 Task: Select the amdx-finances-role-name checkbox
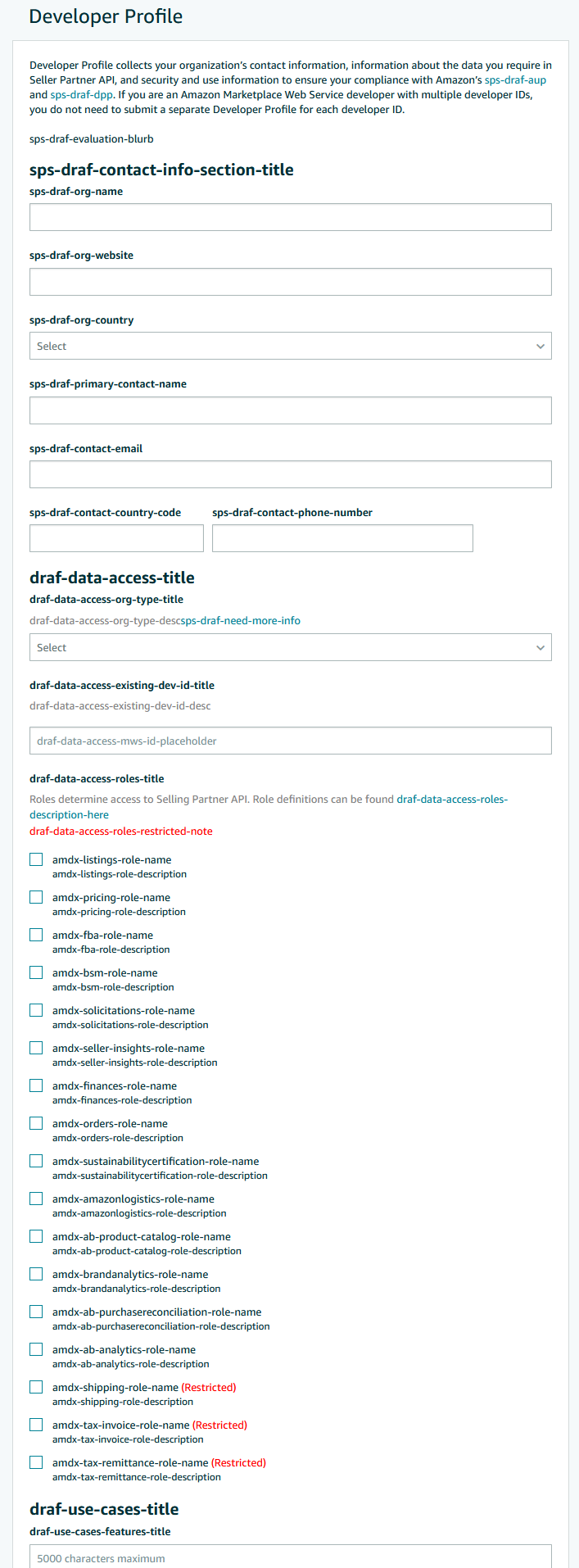click(36, 1085)
